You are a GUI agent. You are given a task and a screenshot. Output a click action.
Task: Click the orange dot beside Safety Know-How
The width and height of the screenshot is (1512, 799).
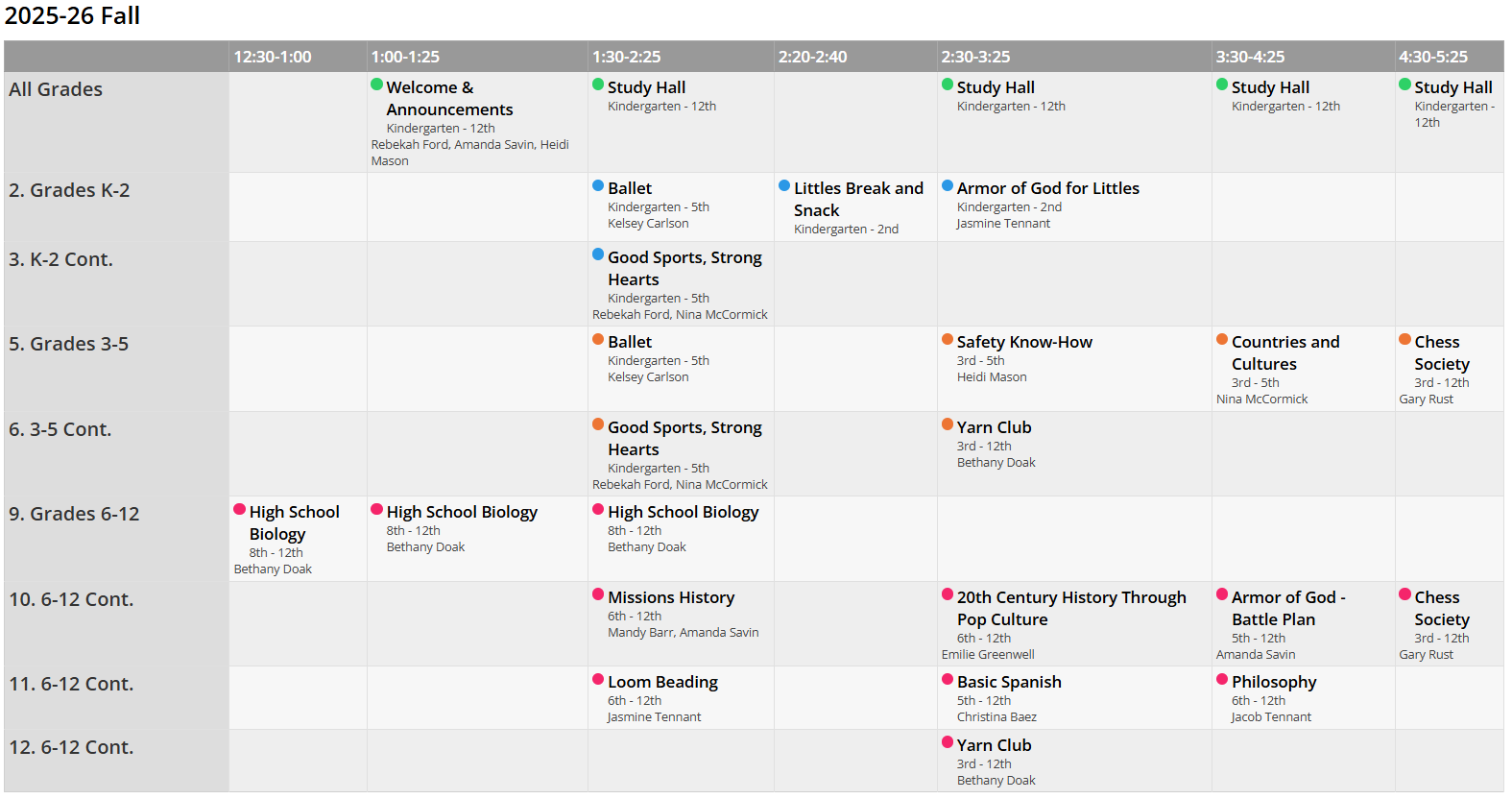[x=948, y=339]
